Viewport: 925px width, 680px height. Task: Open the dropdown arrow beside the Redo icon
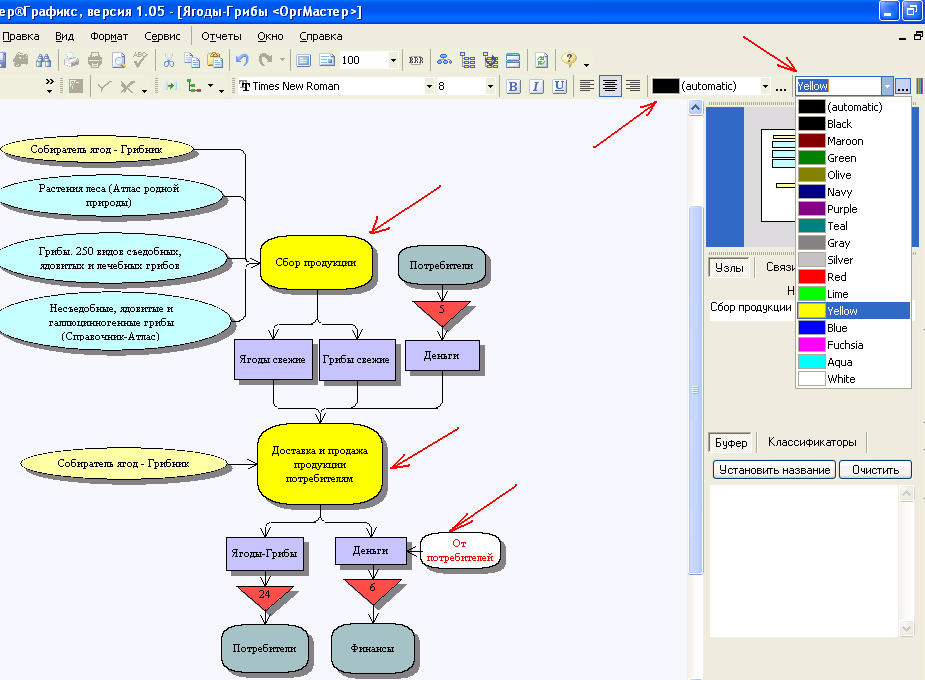coord(282,60)
